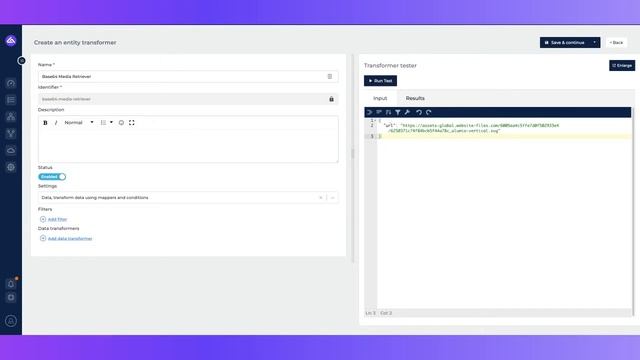Click format JSON icon in editor toolbar
This screenshot has width=640, height=360.
pos(370,112)
